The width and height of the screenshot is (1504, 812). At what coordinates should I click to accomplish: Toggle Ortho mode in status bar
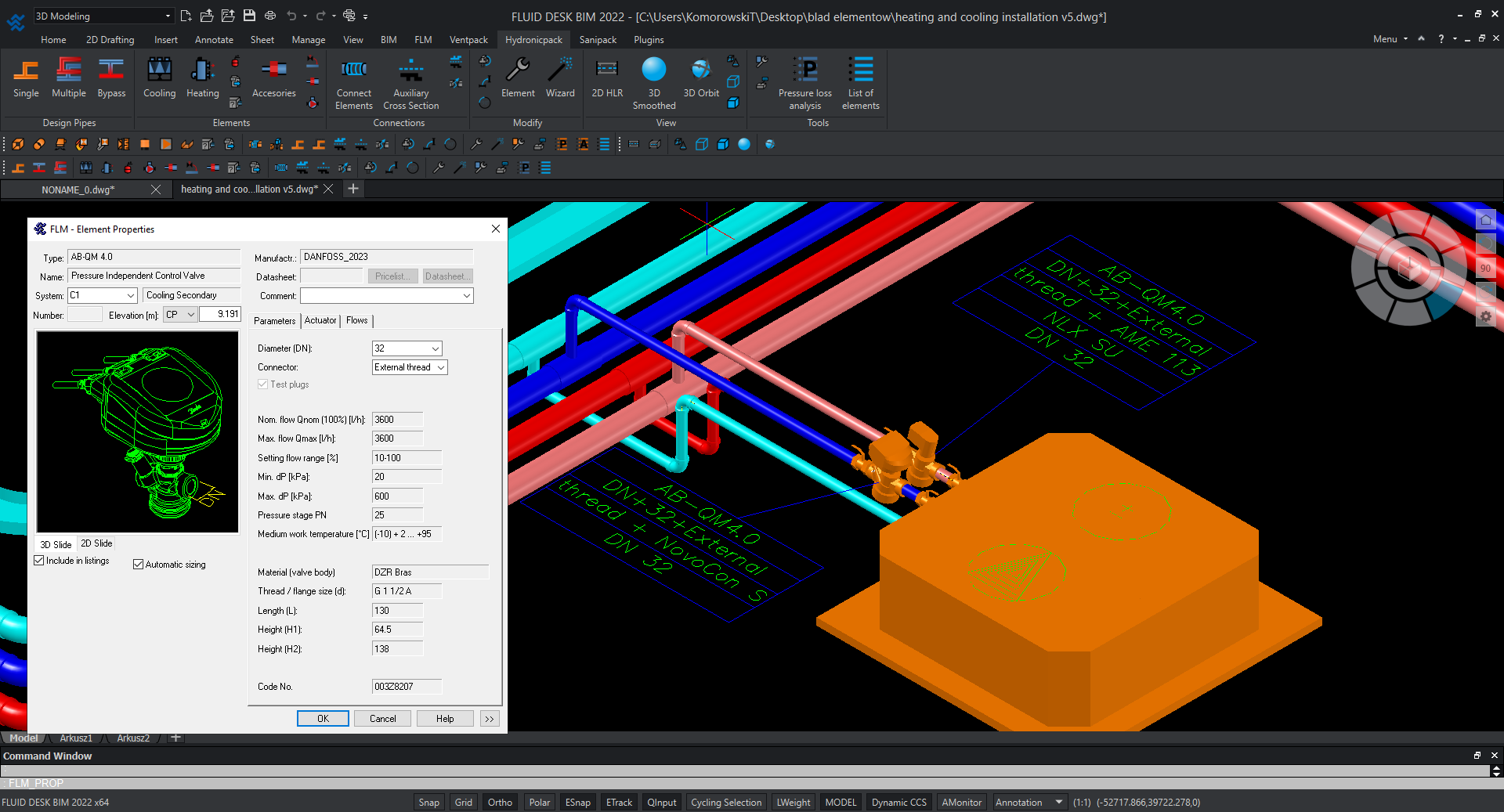(x=500, y=802)
